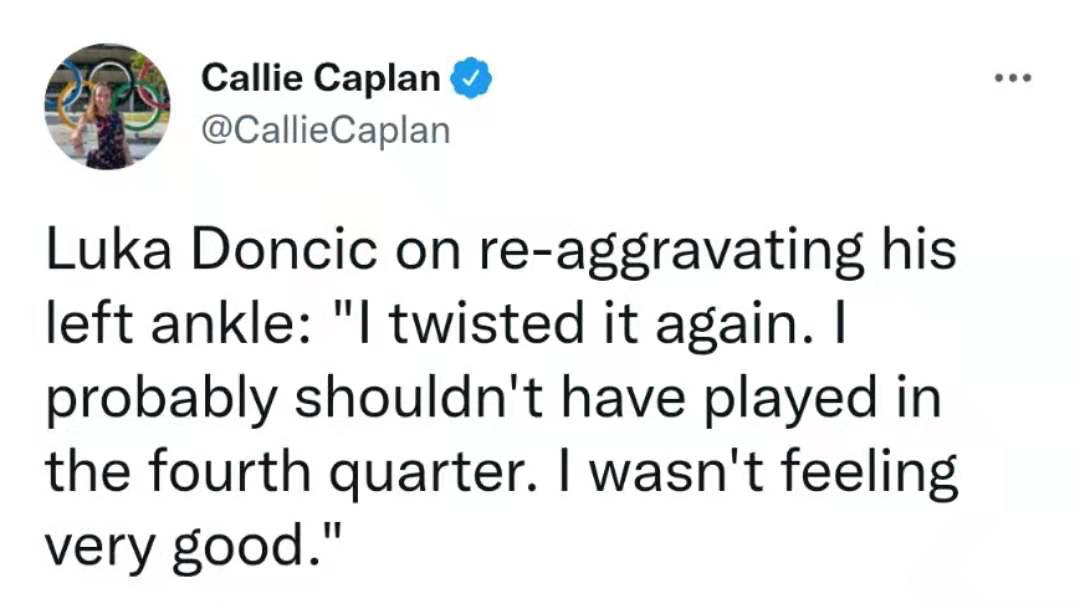Click the word "the" starting the fourth line
This screenshot has width=1080, height=611.
click(x=88, y=473)
